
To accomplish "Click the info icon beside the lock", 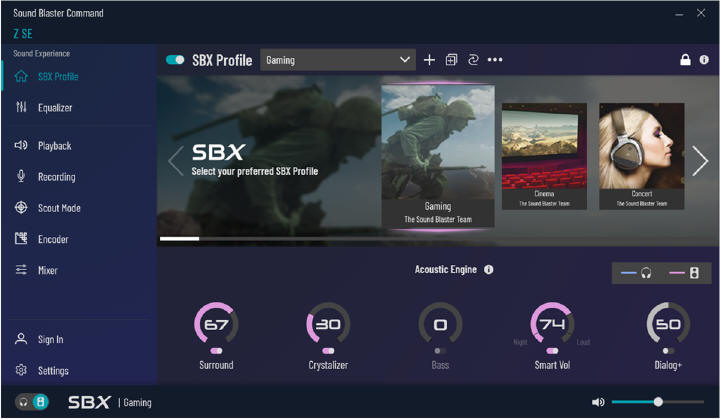I will 704,60.
